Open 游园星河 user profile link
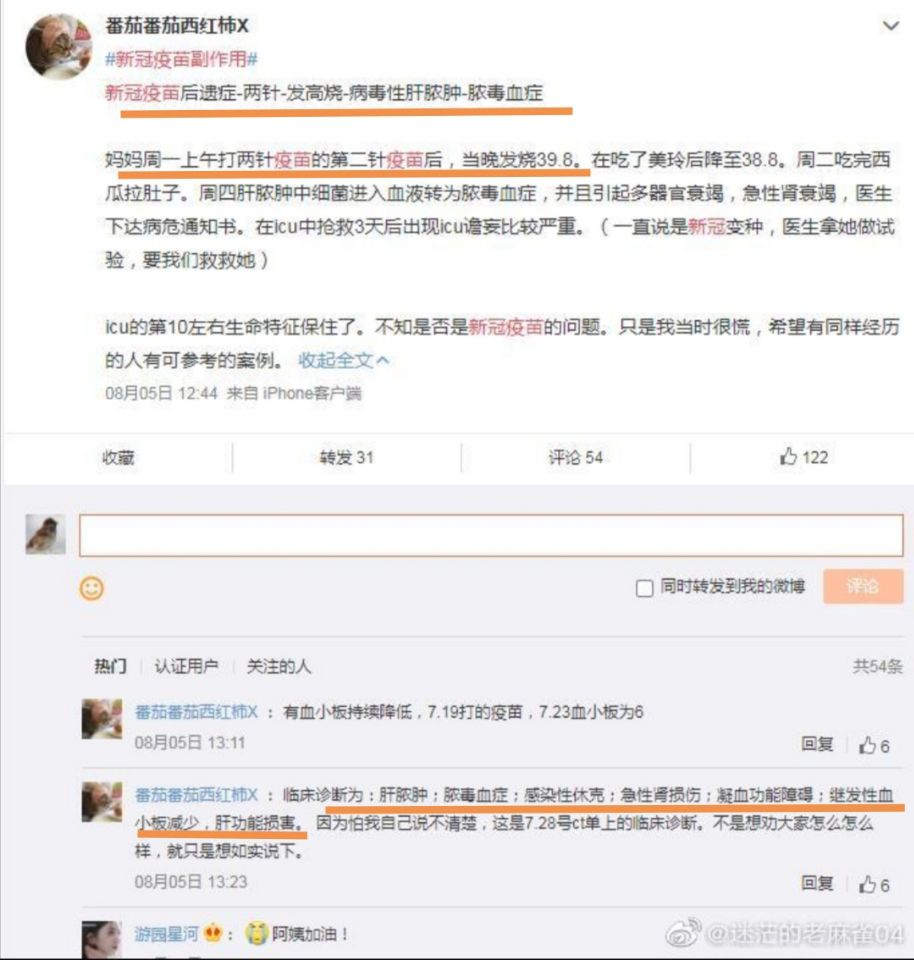Screen dimensions: 914x960 point(167,934)
